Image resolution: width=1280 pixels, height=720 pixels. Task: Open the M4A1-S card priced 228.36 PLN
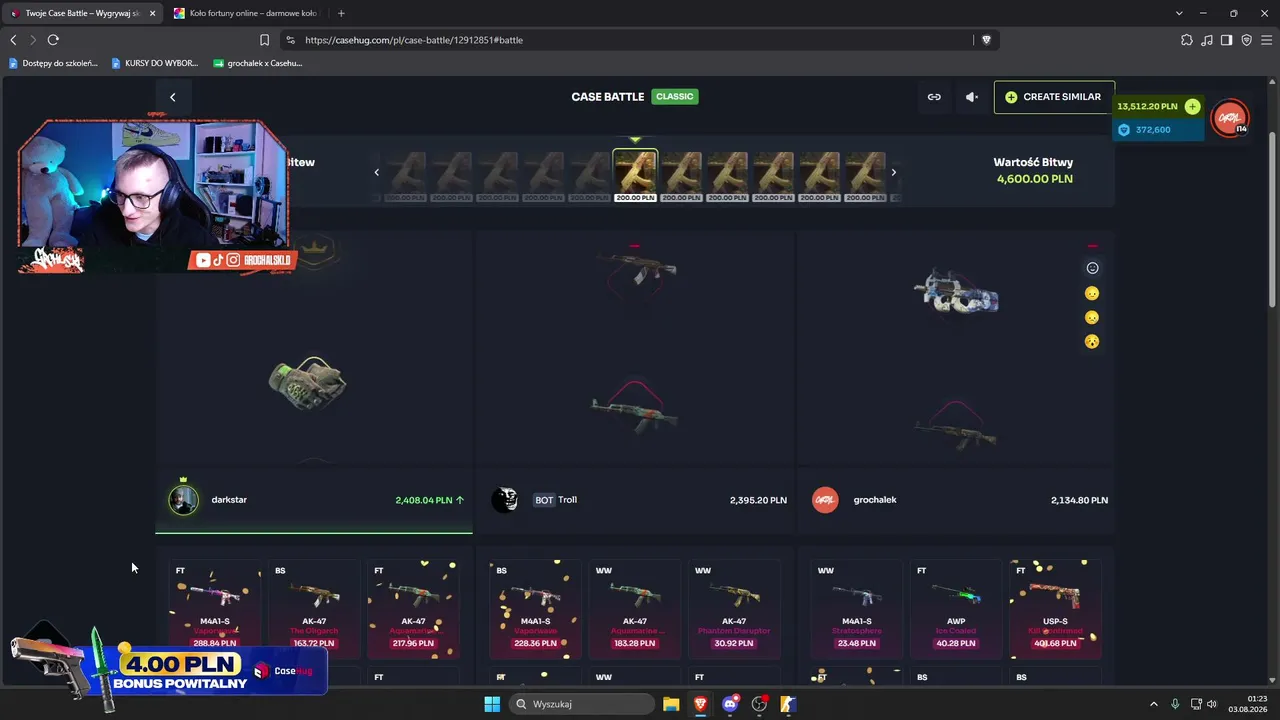[x=535, y=608]
